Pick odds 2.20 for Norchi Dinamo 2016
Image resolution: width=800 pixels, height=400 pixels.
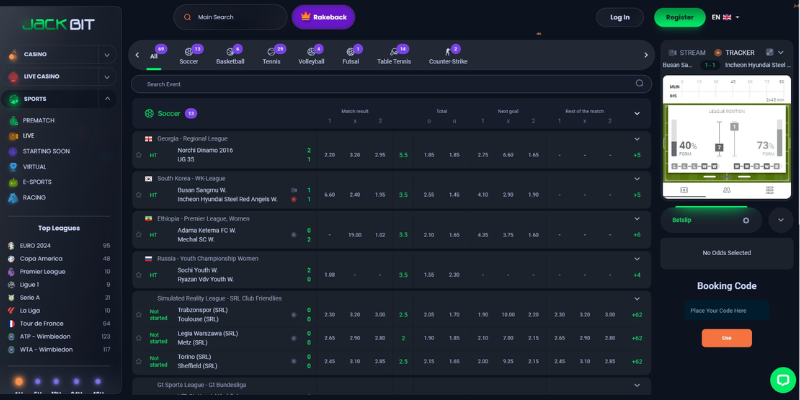point(330,155)
